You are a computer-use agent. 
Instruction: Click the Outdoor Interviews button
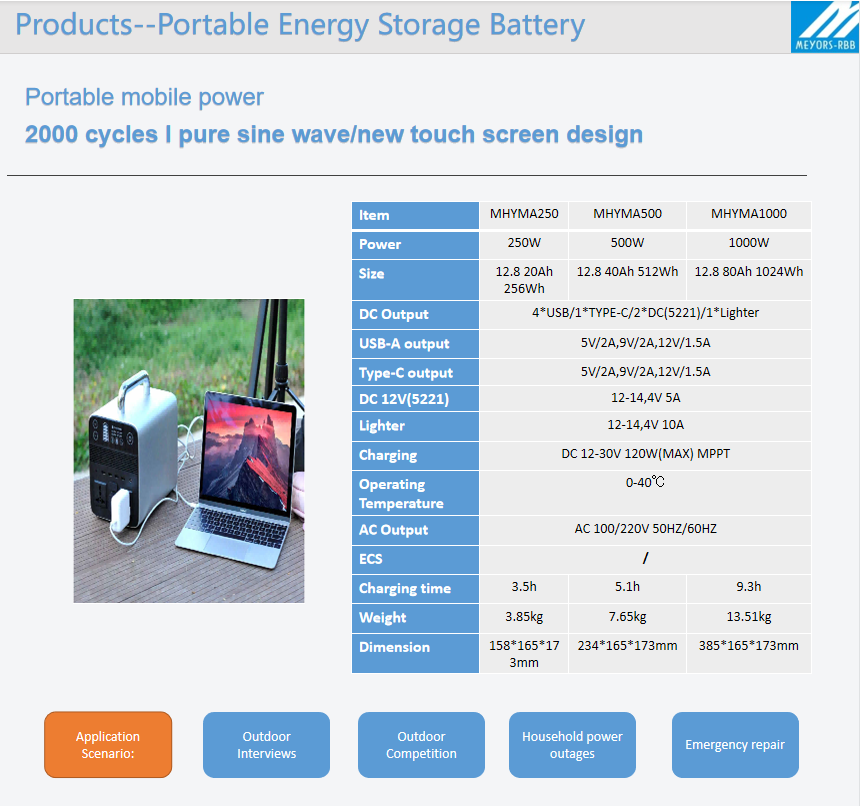coord(266,745)
